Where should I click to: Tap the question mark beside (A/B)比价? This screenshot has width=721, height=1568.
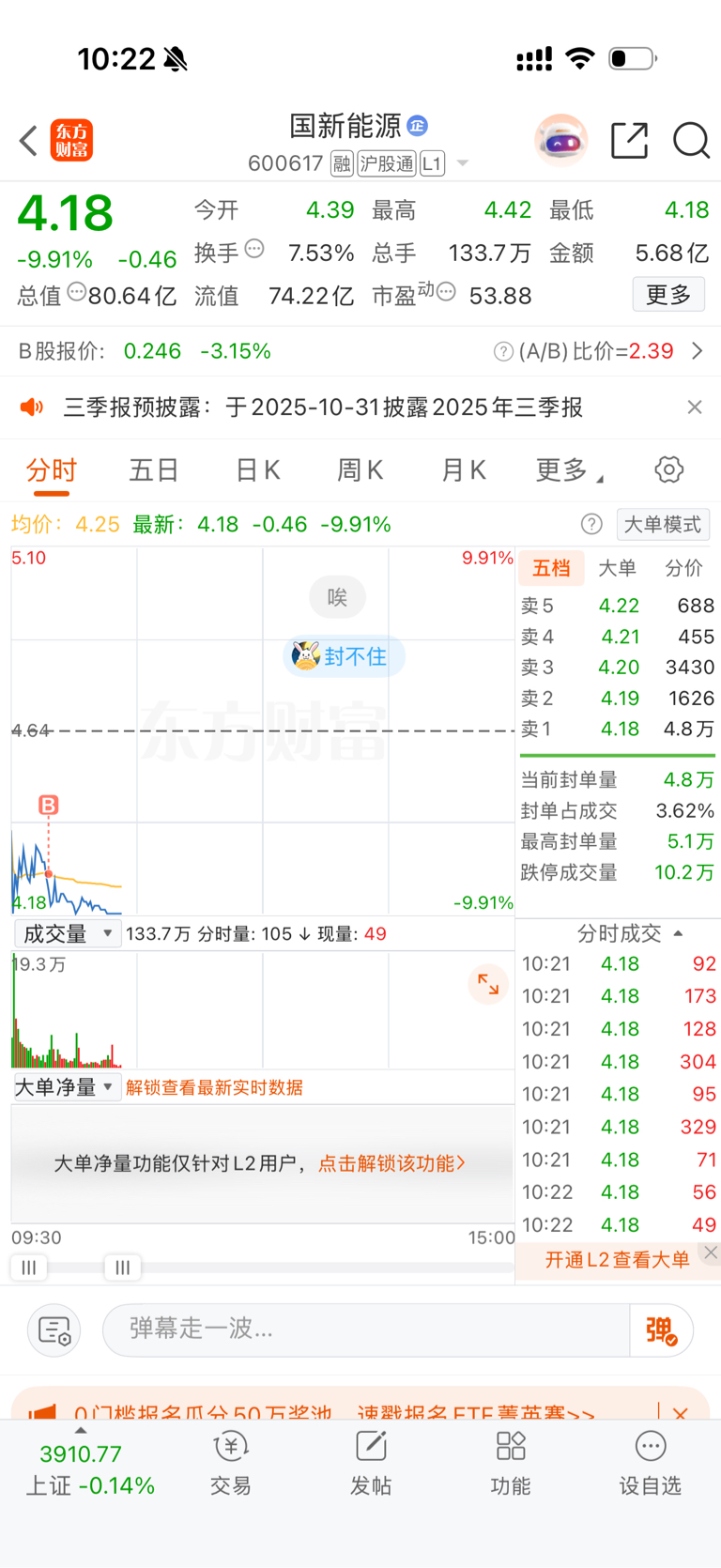pyautogui.click(x=503, y=351)
